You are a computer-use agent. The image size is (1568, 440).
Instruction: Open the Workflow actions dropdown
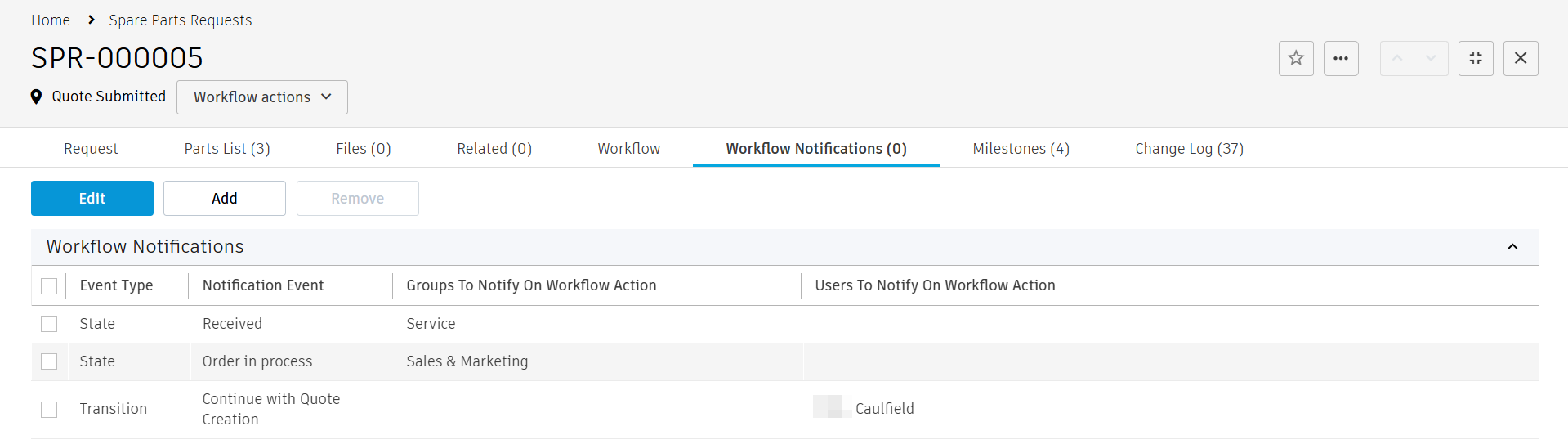(x=262, y=97)
